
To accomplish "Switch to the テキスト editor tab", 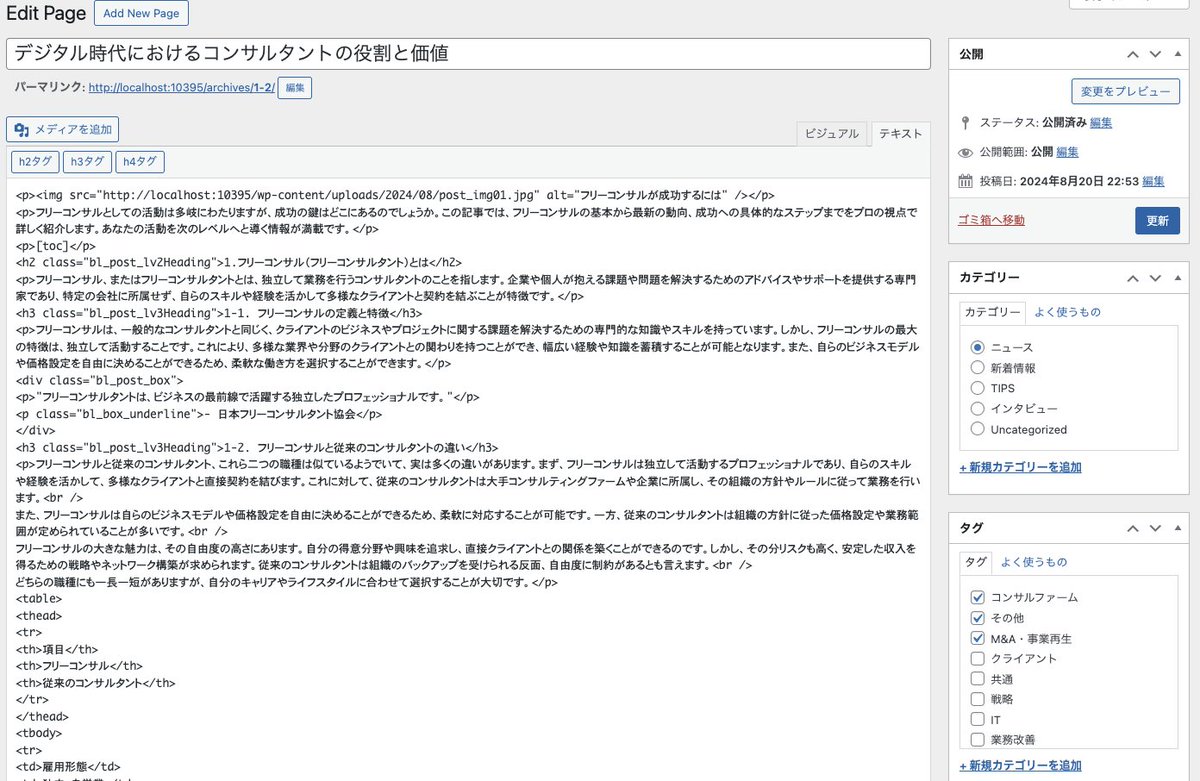I will [900, 134].
